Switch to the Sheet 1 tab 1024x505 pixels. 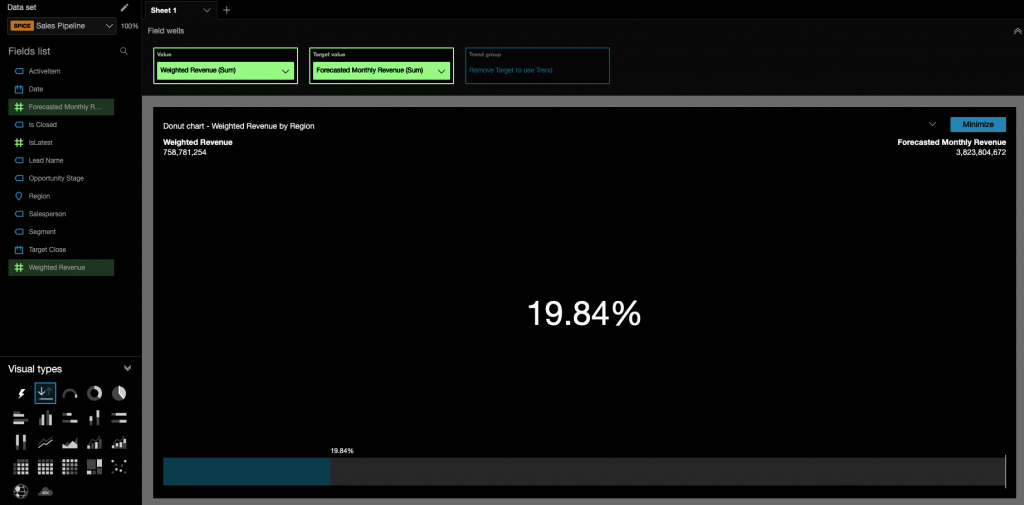(170, 10)
